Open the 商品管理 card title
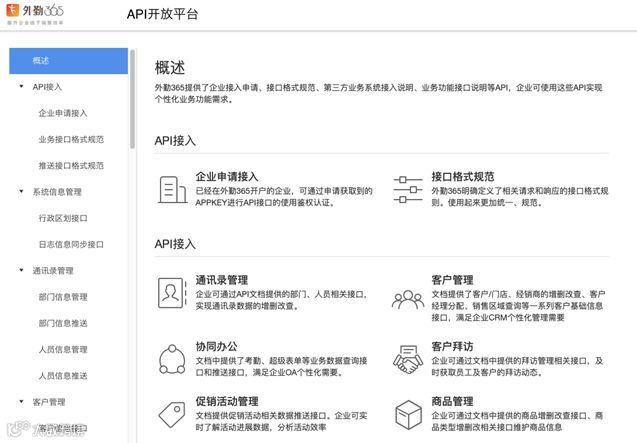637x443 pixels. [452, 401]
